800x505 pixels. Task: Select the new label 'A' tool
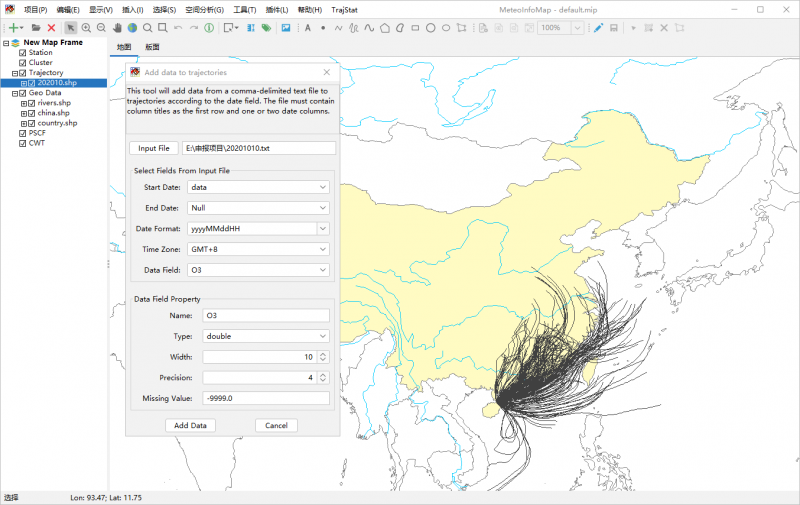pyautogui.click(x=307, y=28)
